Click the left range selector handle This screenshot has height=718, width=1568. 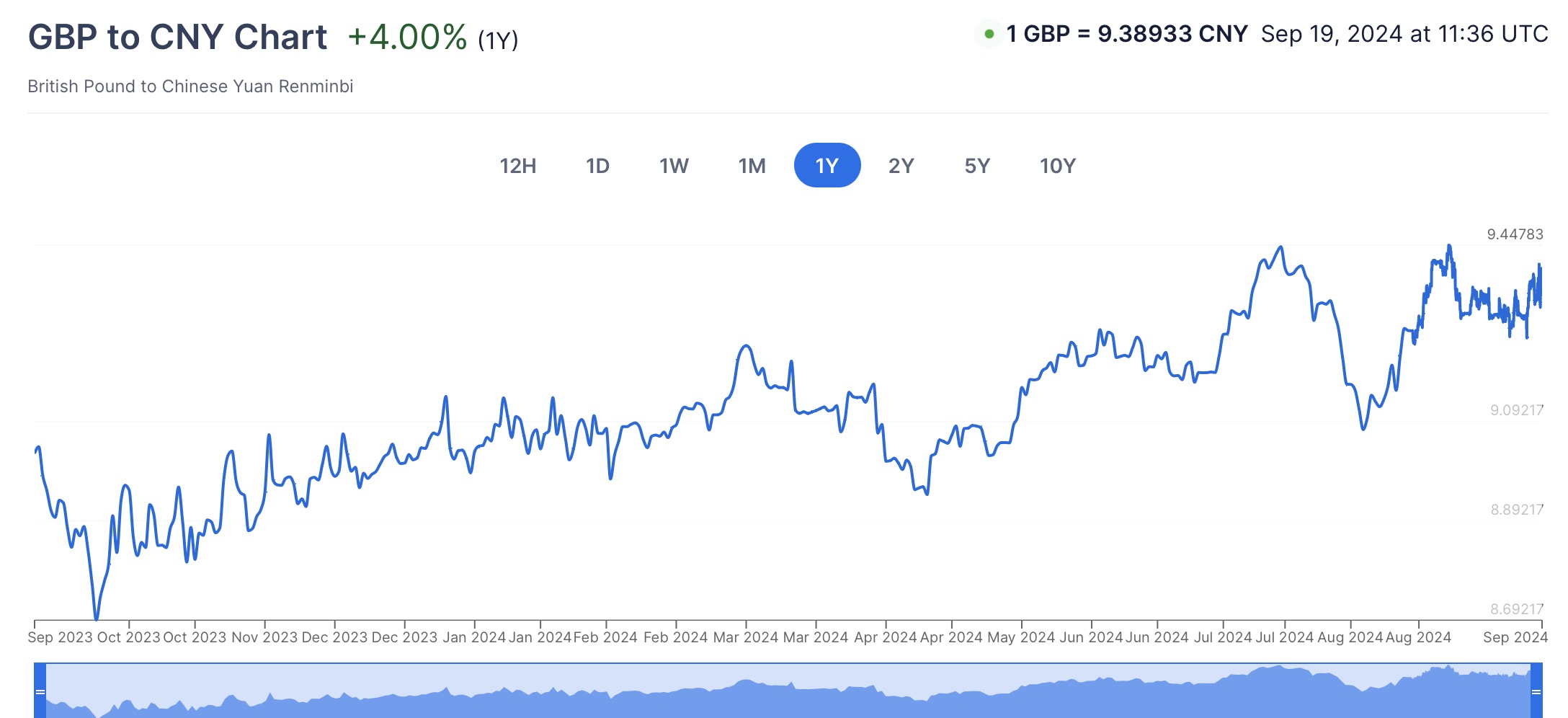click(40, 691)
